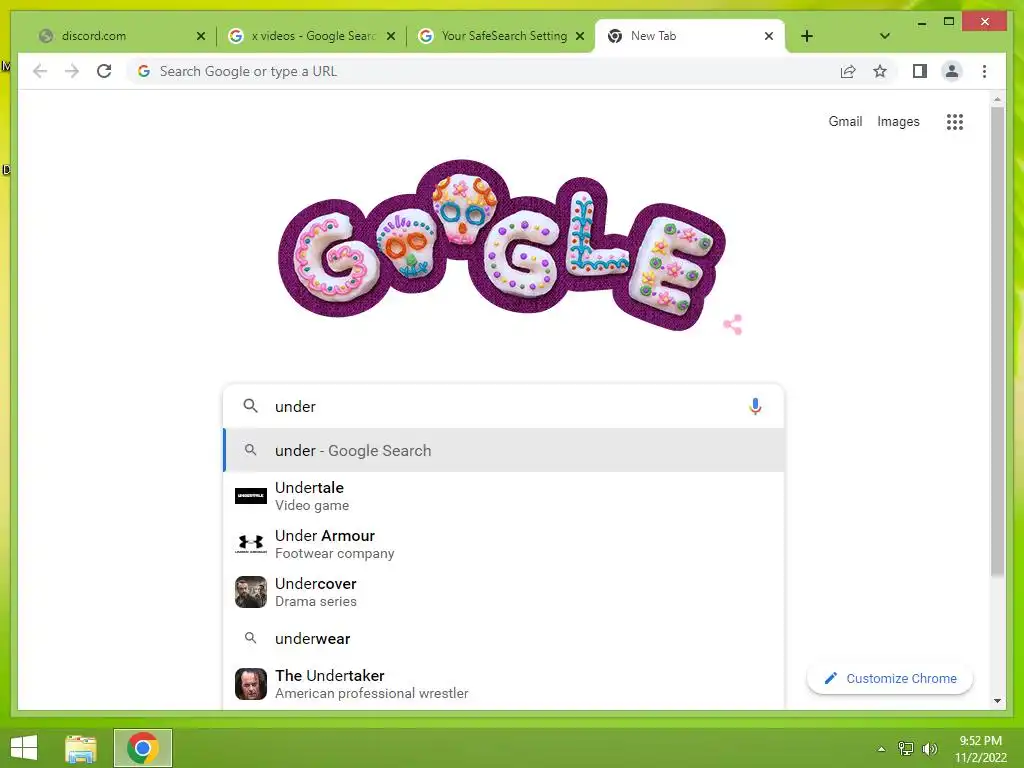This screenshot has width=1024, height=768.
Task: Click the Customize Chrome button
Action: tap(889, 679)
